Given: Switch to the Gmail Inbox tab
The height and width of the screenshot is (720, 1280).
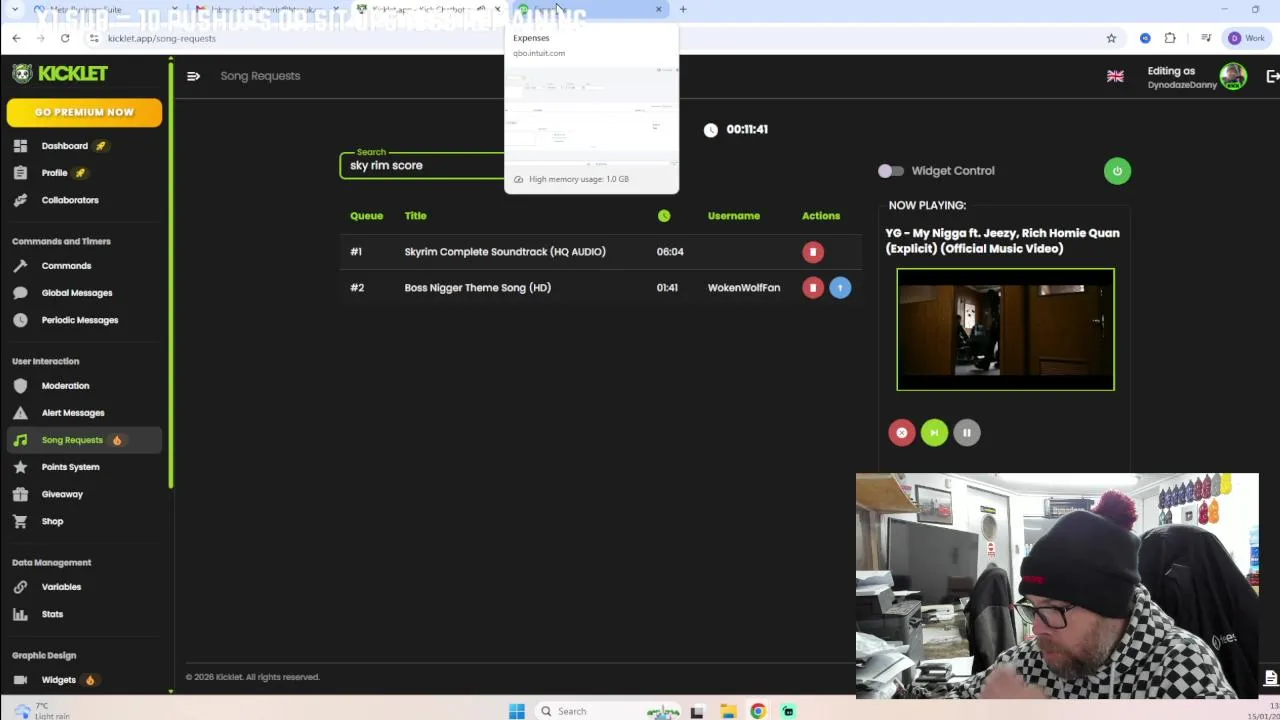Looking at the screenshot, I should pos(267,10).
